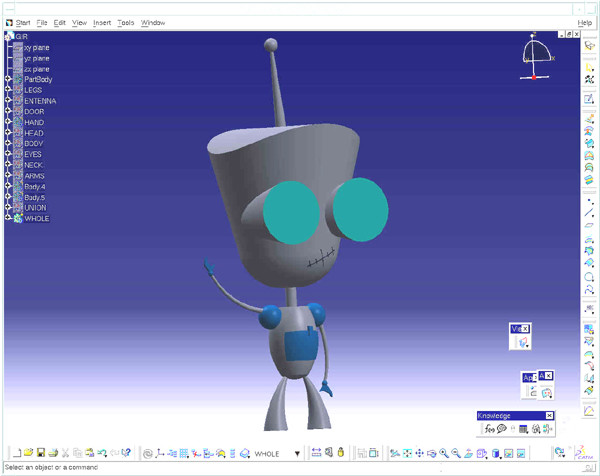Click the CATIA logo icon at bottom right
600x476 pixels.
click(585, 453)
